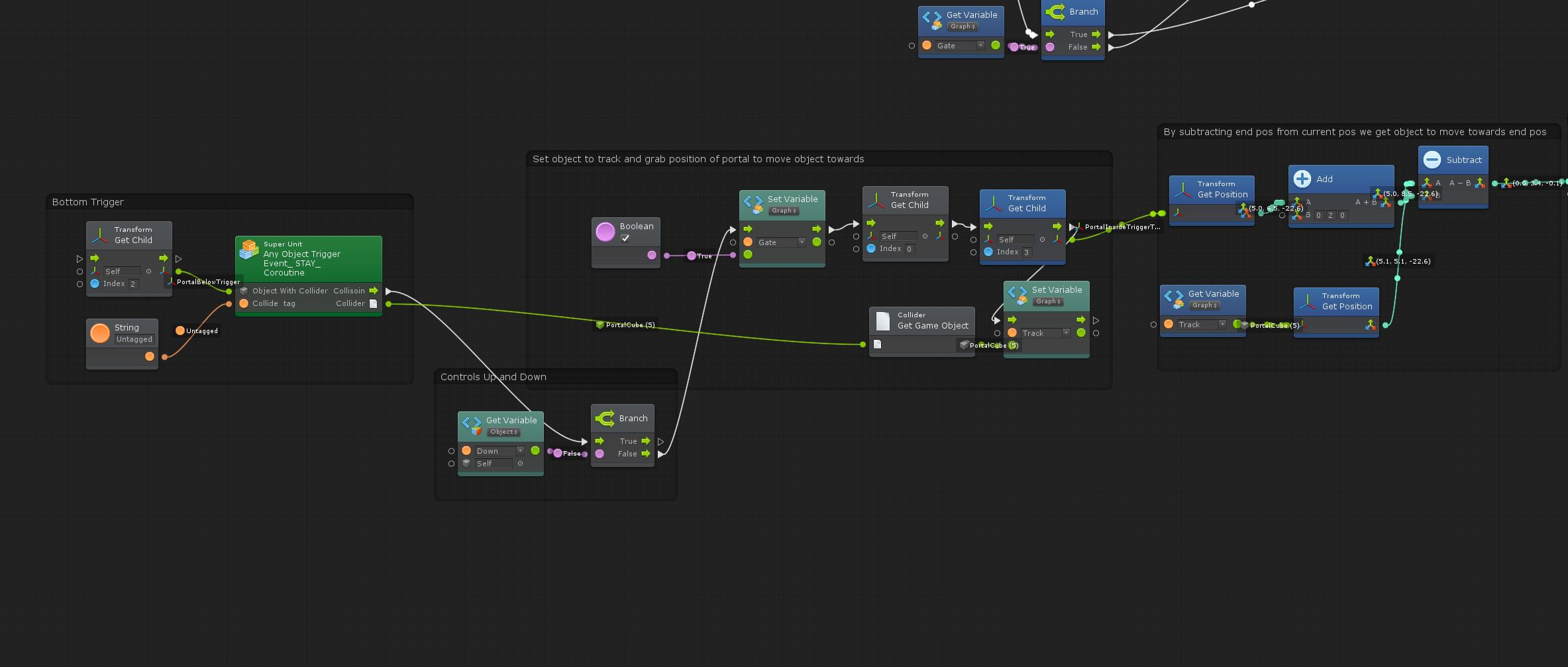Click True output arrow on top Branch

(x=1096, y=34)
